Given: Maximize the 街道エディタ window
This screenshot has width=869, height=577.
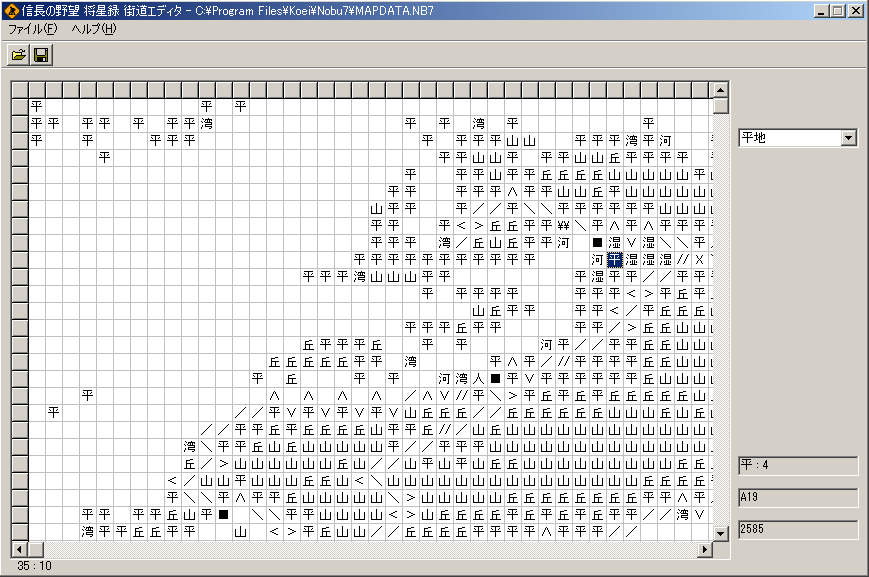Looking at the screenshot, I should (x=837, y=11).
